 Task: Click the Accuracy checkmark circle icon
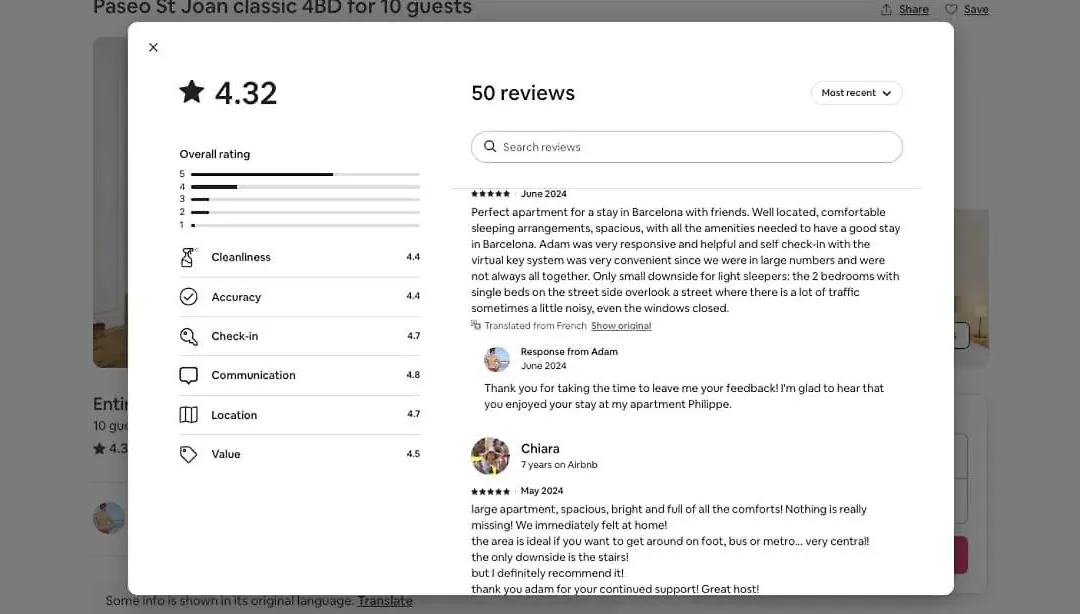pos(188,296)
